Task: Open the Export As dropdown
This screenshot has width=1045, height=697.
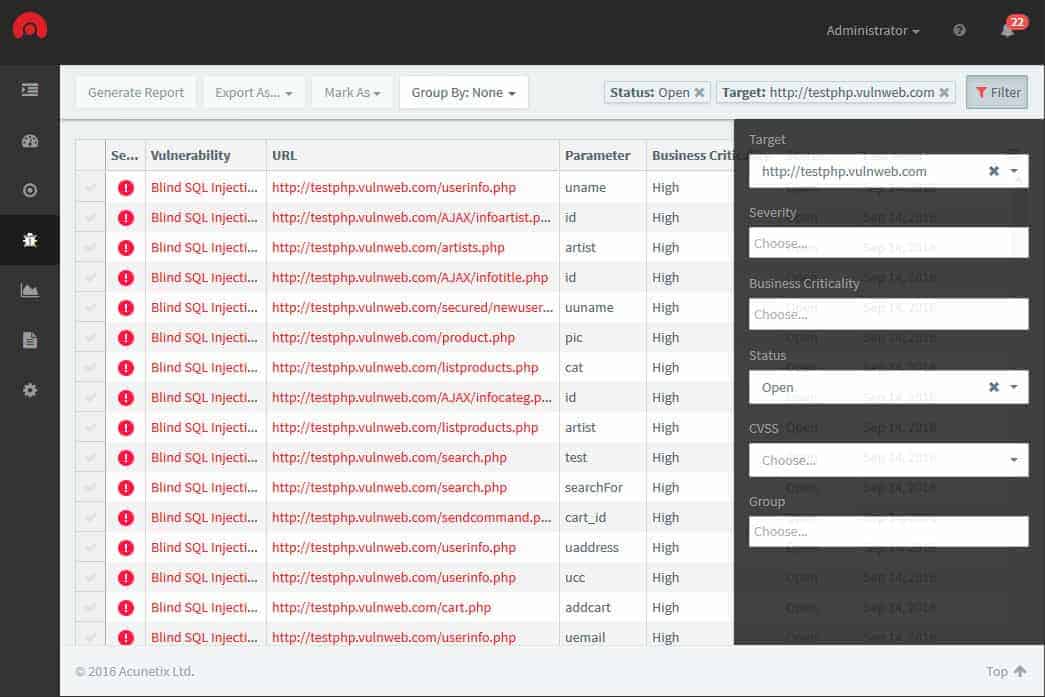Action: click(x=254, y=93)
